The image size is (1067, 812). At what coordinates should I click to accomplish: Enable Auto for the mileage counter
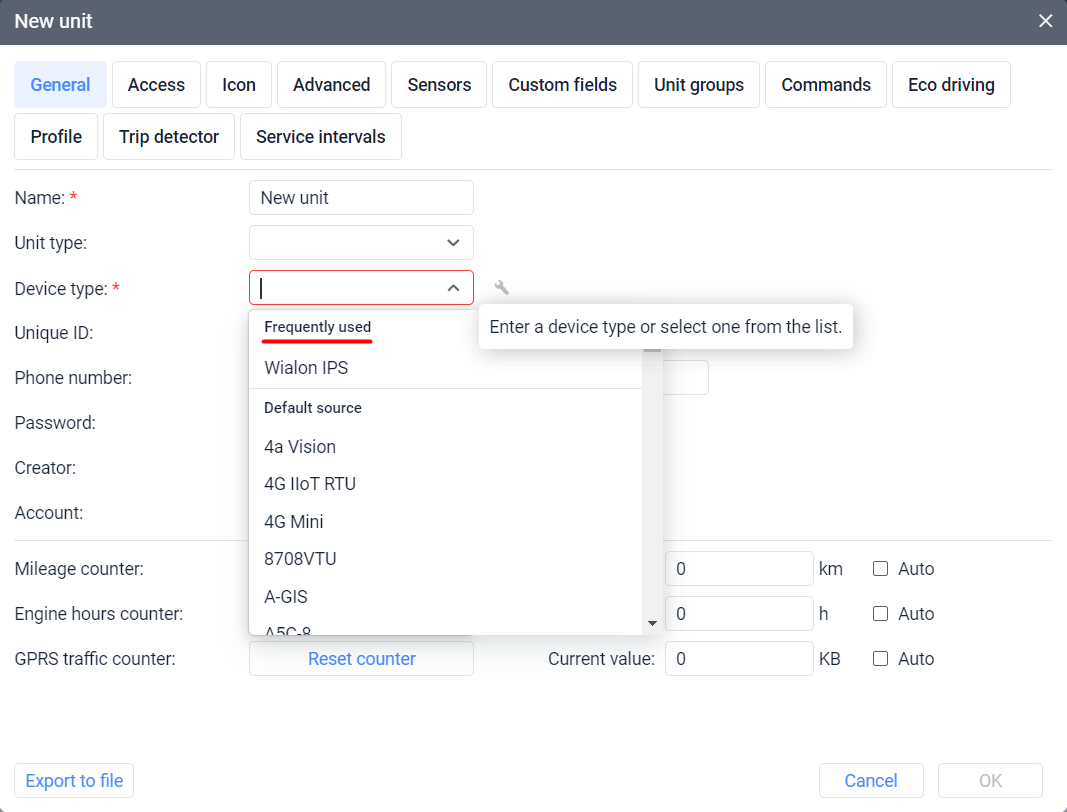(x=880, y=568)
